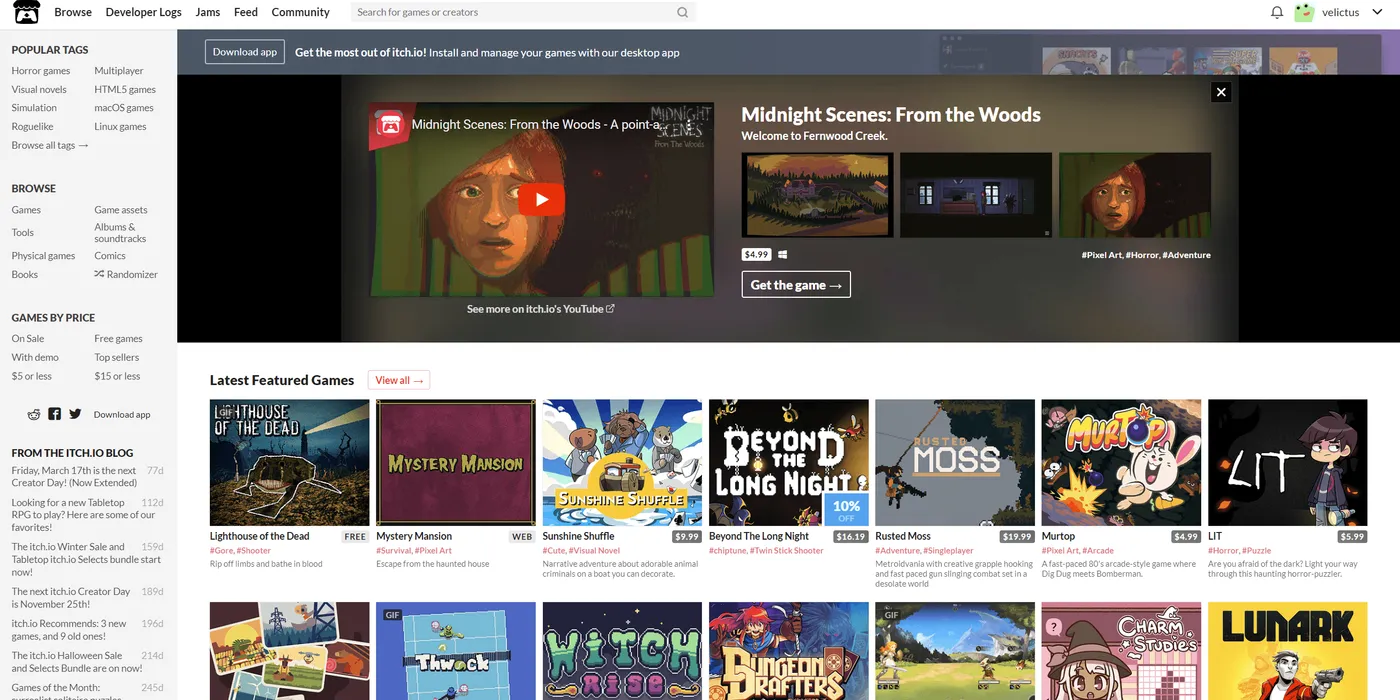This screenshot has height=700, width=1400.
Task: Open the Witch Rise cover image
Action: pyautogui.click(x=622, y=651)
